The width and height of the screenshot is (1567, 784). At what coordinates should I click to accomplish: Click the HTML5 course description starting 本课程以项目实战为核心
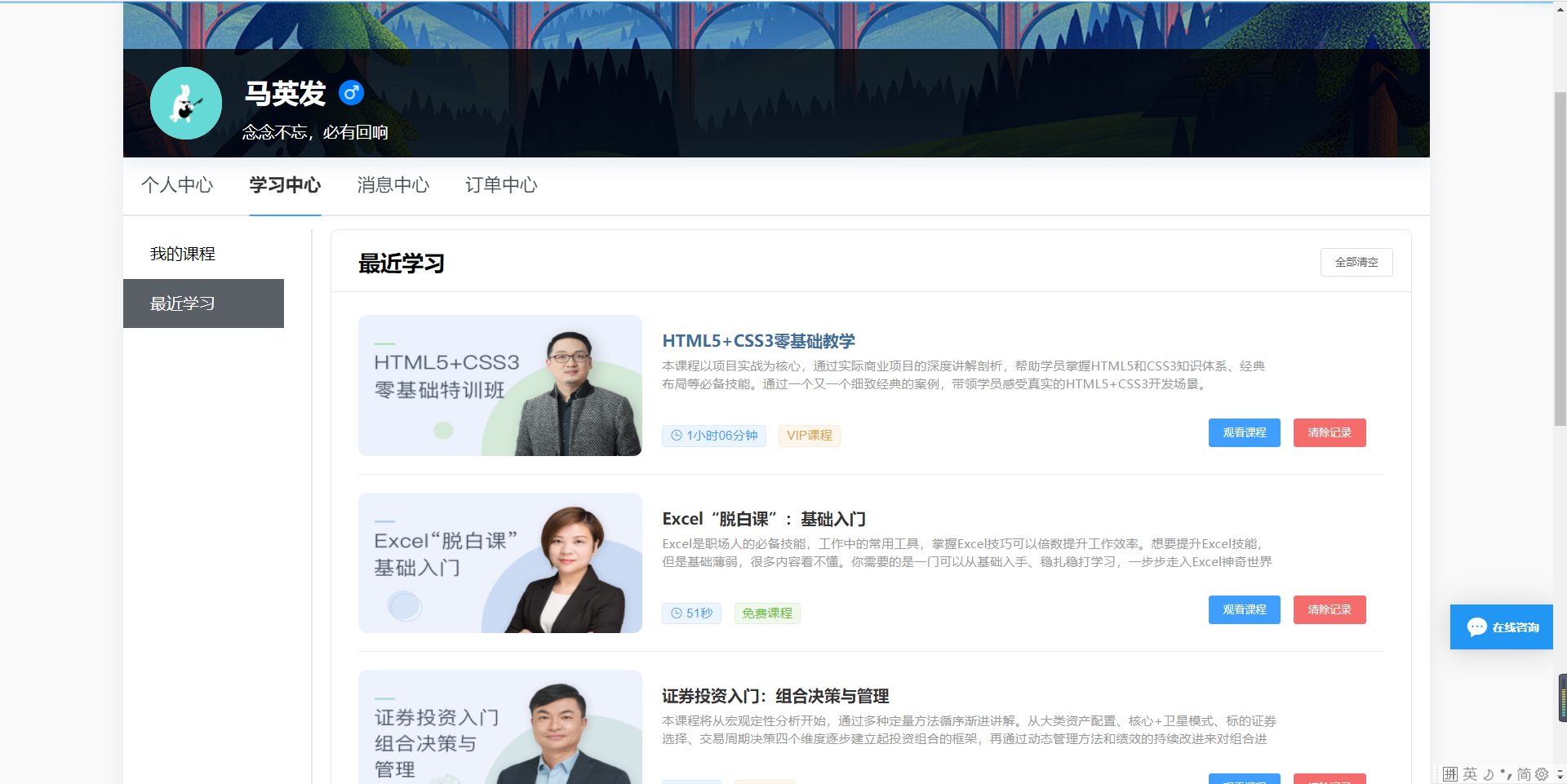963,375
